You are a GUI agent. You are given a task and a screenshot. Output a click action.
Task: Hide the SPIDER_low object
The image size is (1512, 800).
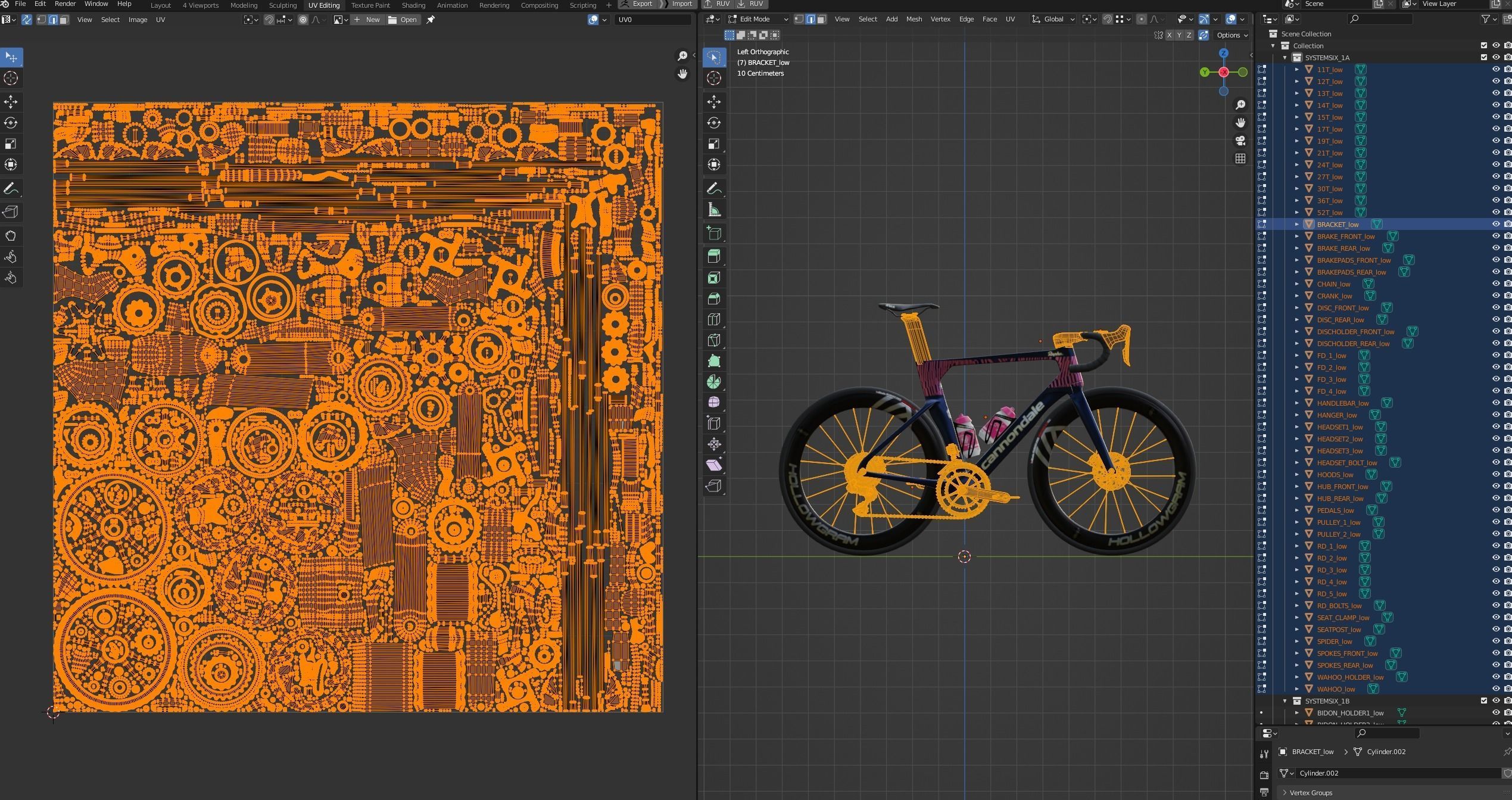(x=1495, y=642)
